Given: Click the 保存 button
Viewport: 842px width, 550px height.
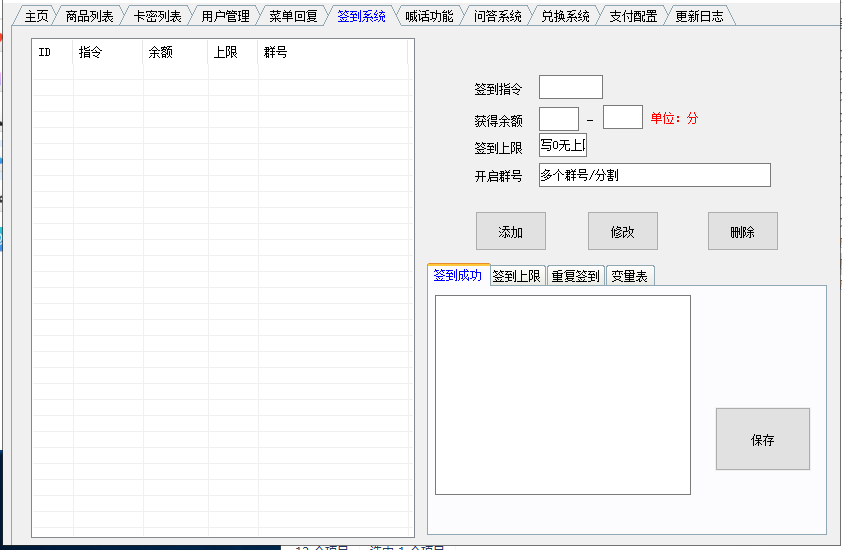Looking at the screenshot, I should 763,439.
